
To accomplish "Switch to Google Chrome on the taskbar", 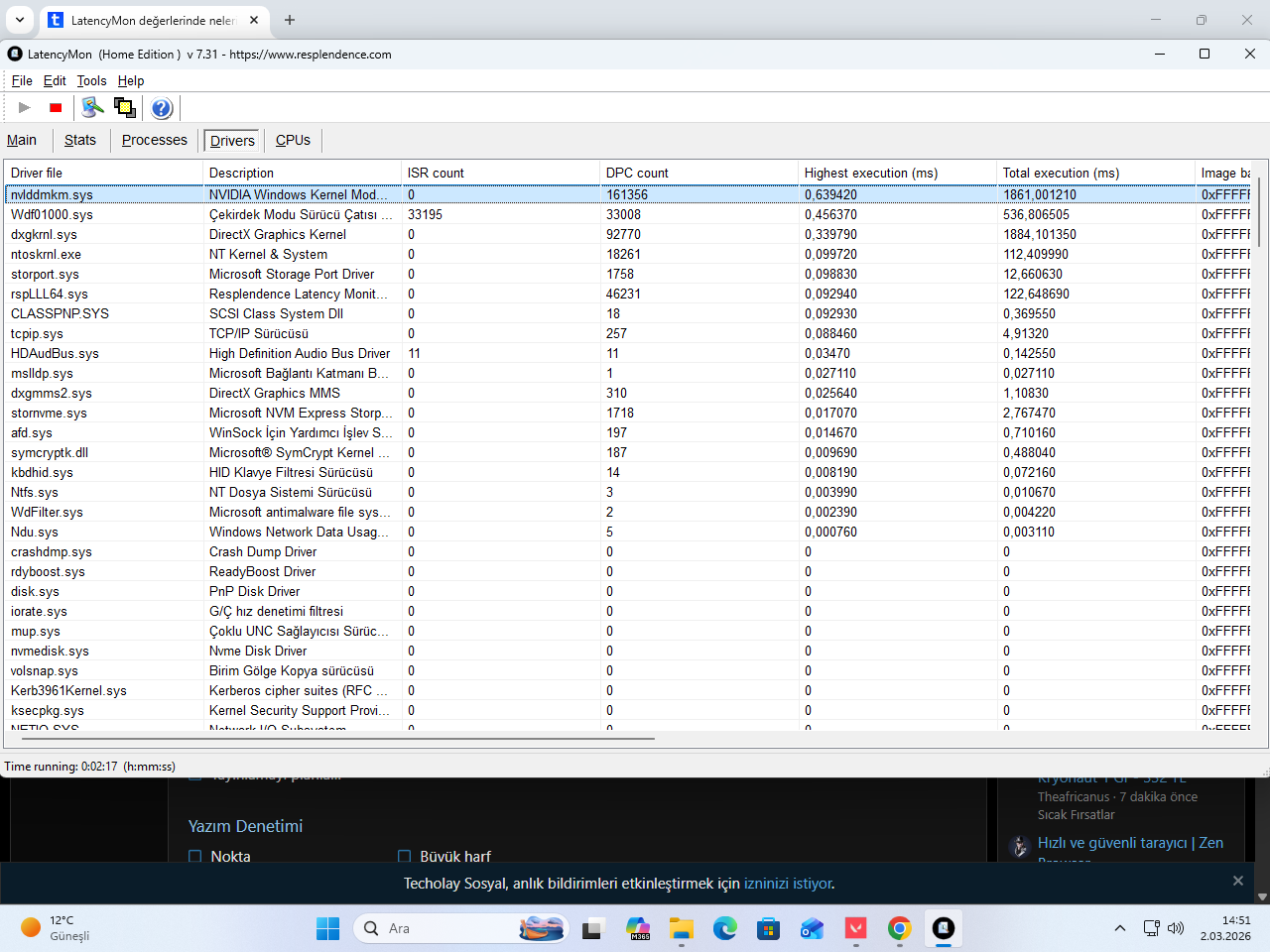I will (x=900, y=928).
